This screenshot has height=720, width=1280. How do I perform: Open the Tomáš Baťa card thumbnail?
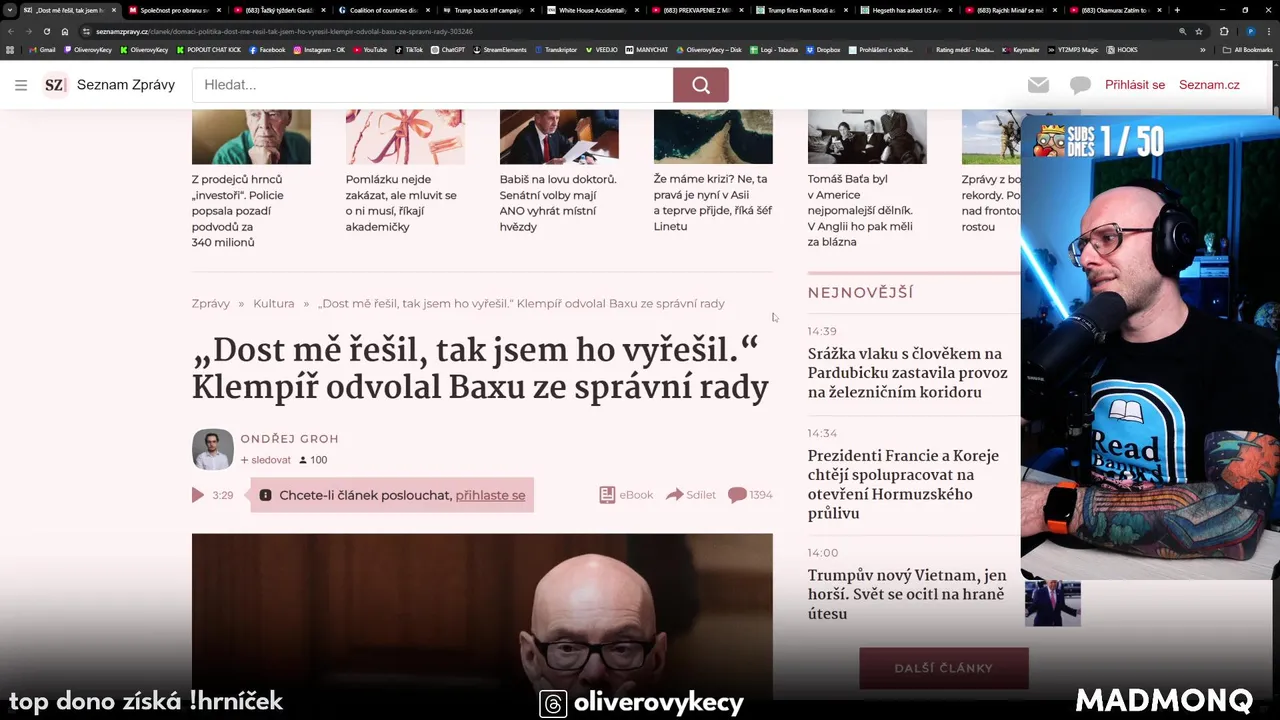[x=867, y=137]
